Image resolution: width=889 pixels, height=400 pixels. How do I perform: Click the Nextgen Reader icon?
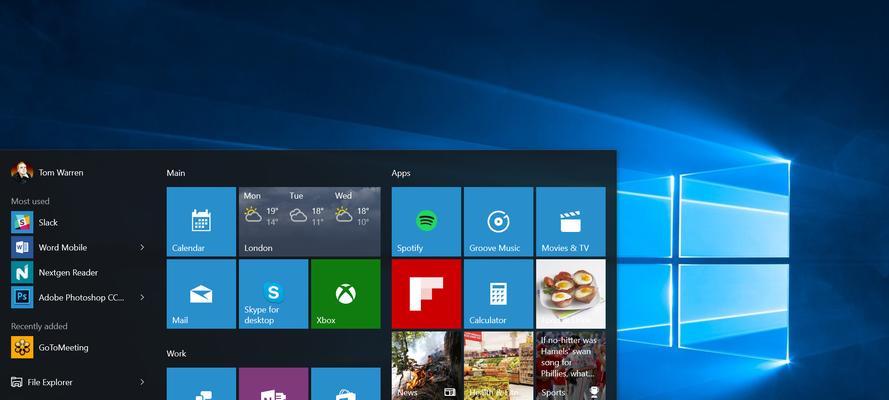coord(22,272)
